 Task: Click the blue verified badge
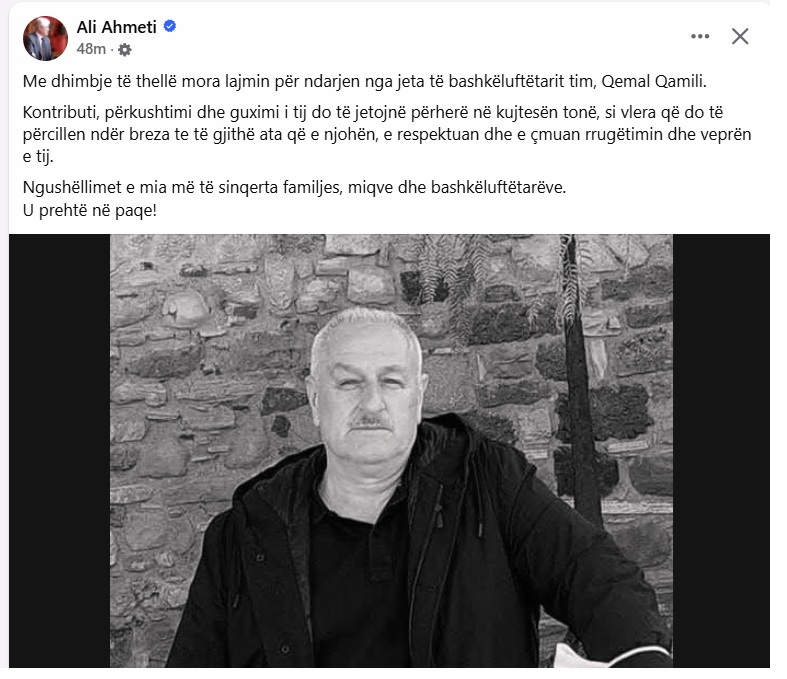tap(170, 26)
